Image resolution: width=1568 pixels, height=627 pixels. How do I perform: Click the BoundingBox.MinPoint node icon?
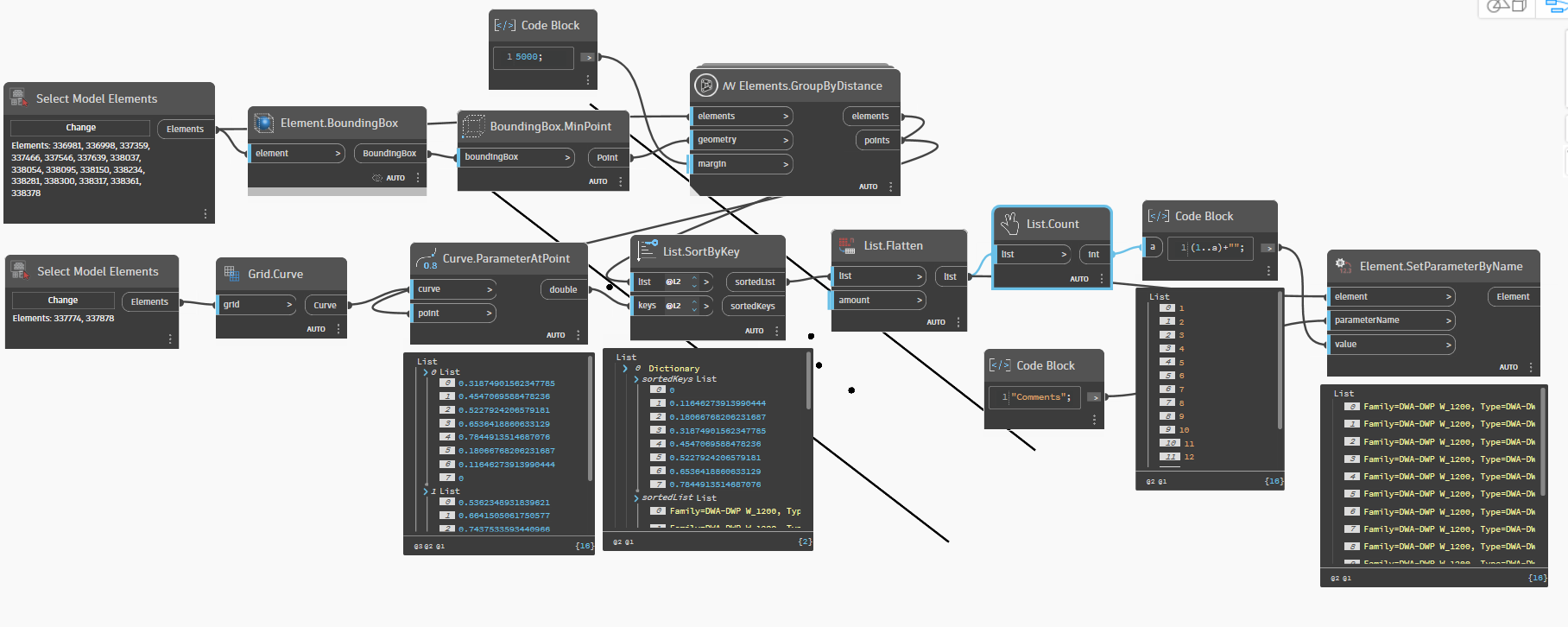(x=473, y=127)
